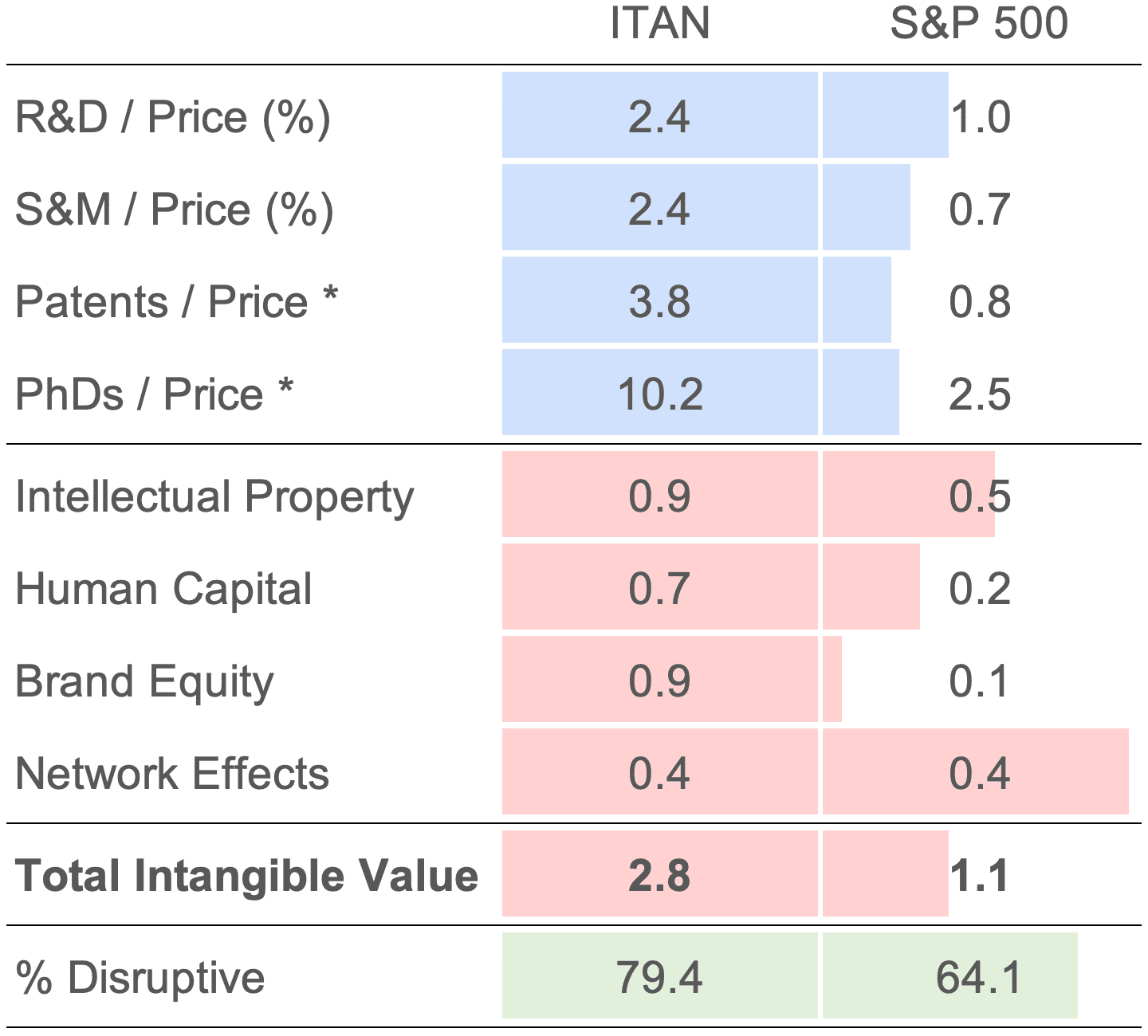This screenshot has width=1148, height=1036.
Task: Select the S&M / Price (%) row label
Action: [174, 210]
